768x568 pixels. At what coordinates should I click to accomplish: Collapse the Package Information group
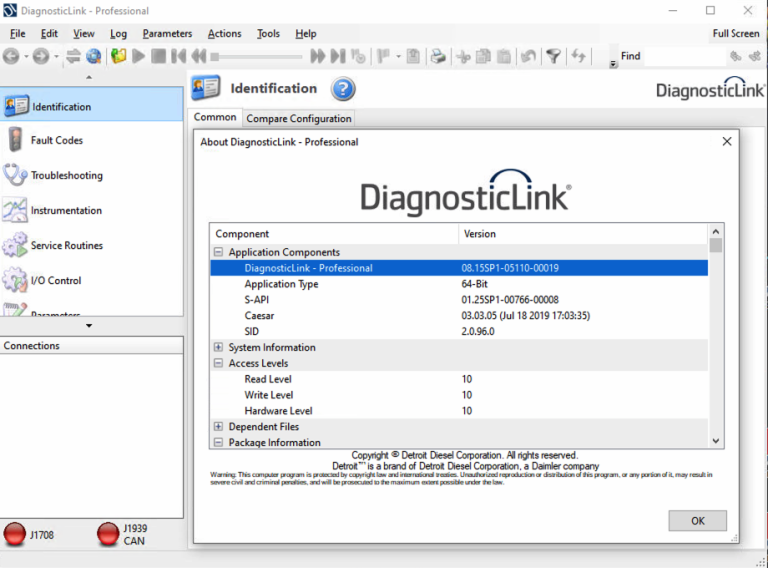coord(218,442)
